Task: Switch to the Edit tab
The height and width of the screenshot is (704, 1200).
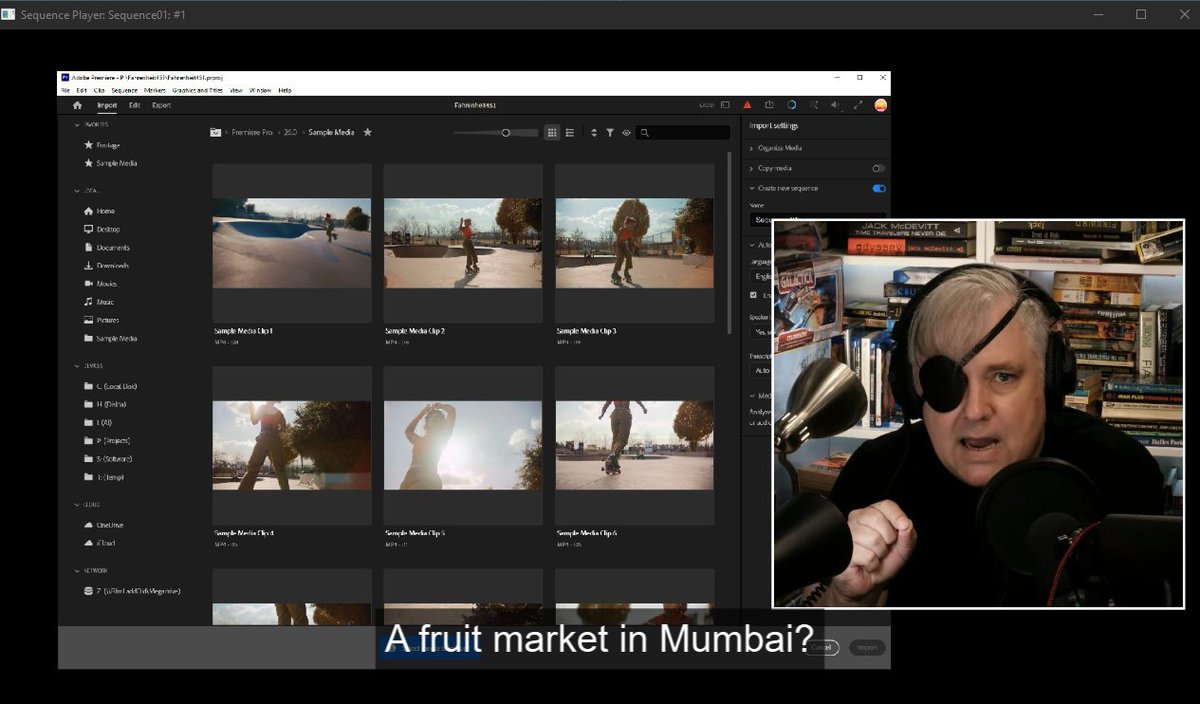Action: pyautogui.click(x=134, y=105)
